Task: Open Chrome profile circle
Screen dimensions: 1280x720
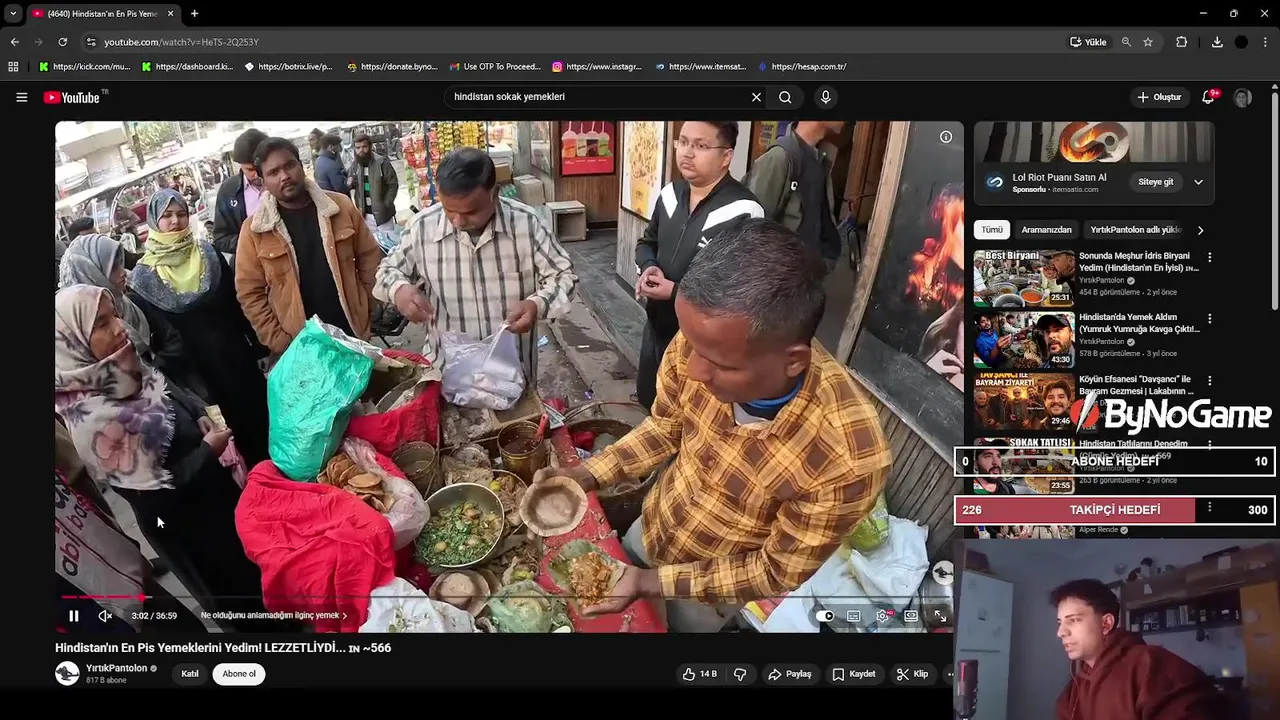Action: (1241, 42)
